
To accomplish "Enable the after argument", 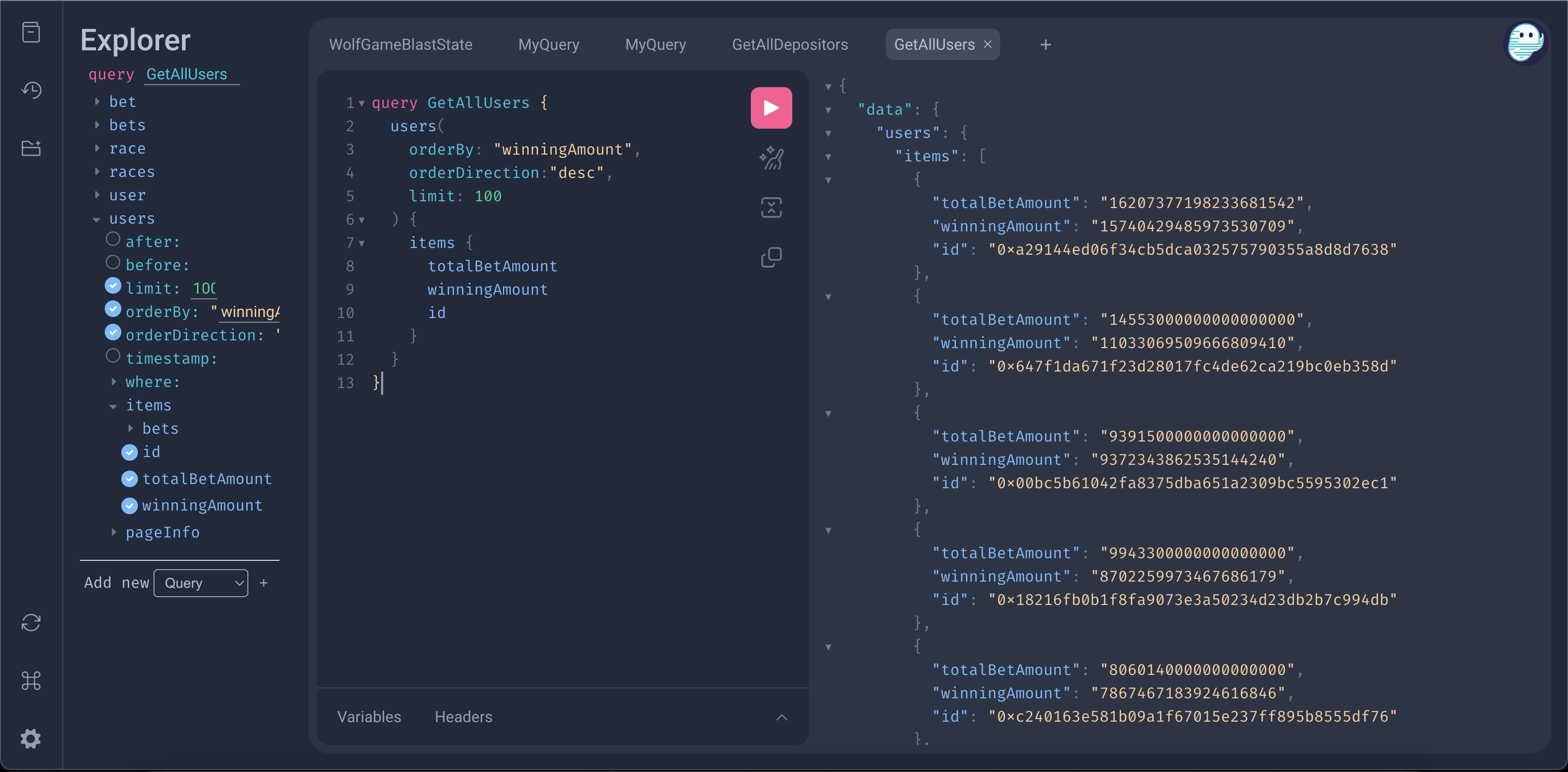I will click(113, 239).
